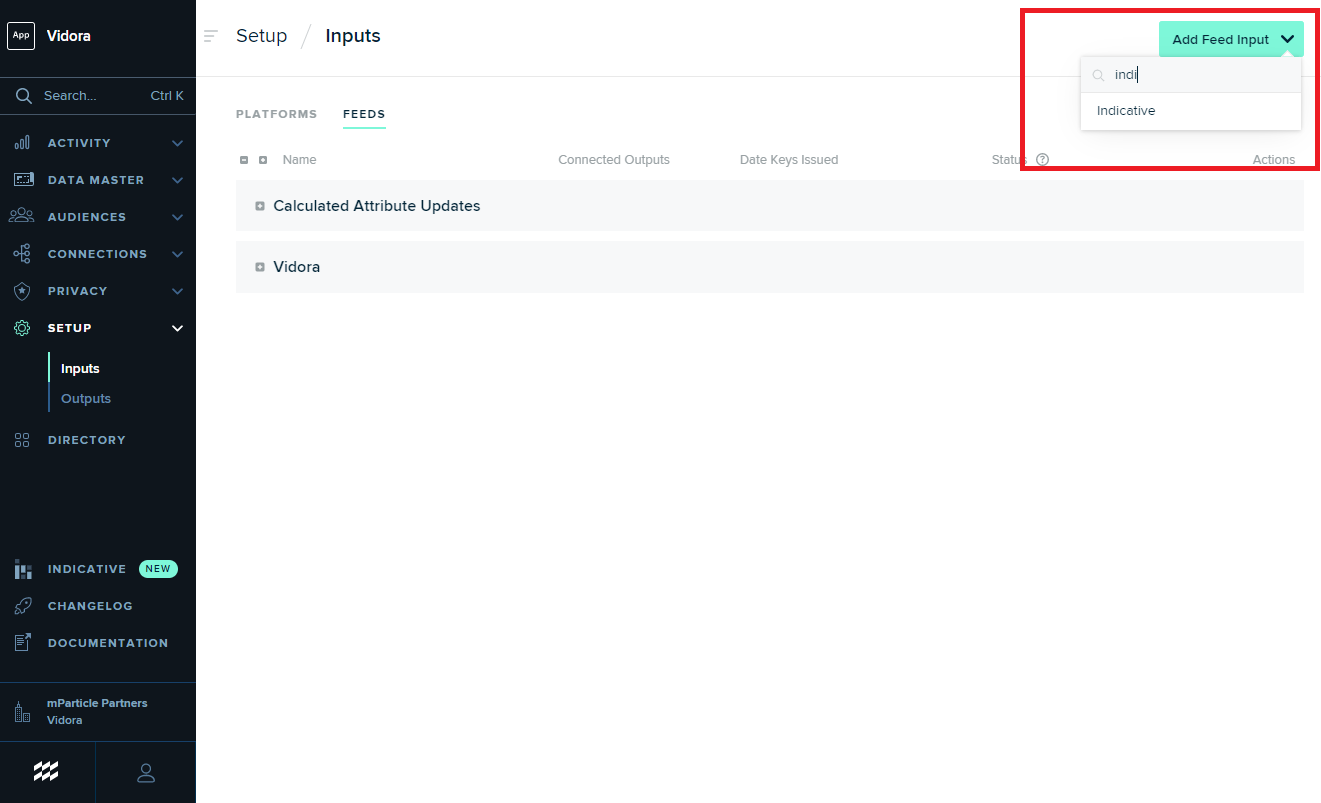
Task: Expand the Activity menu chevron
Action: [177, 143]
